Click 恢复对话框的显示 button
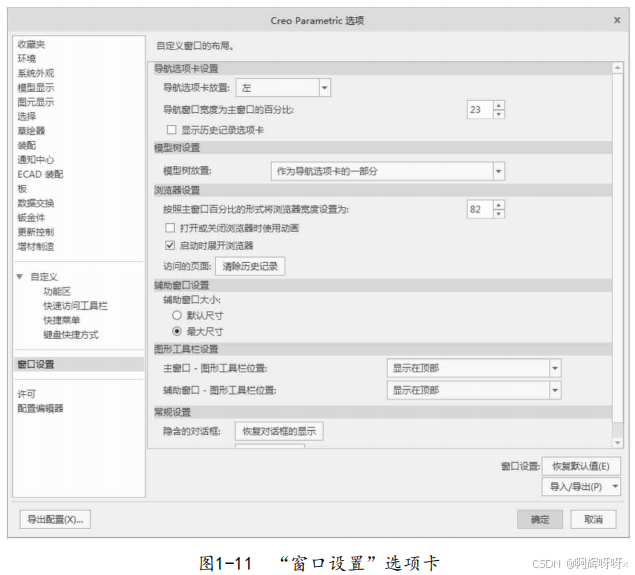 click(x=279, y=431)
